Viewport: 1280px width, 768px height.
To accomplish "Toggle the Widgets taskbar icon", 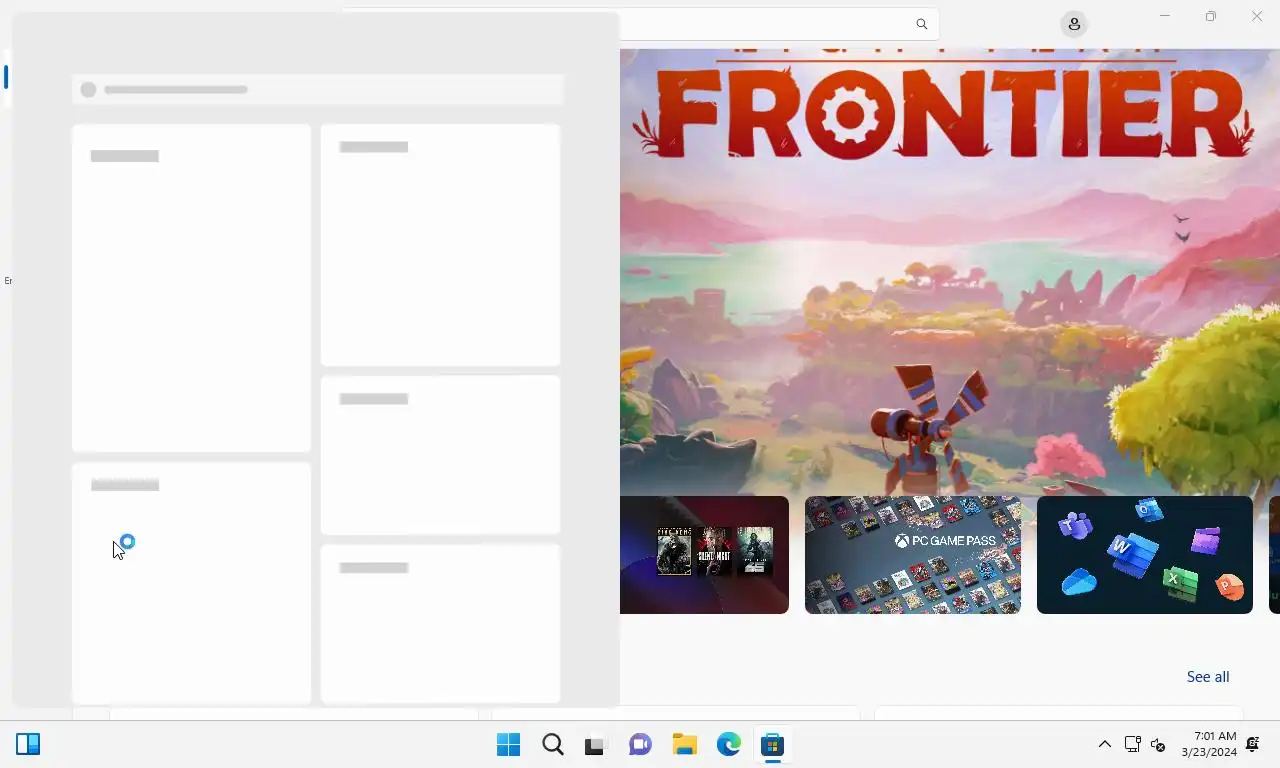I will pyautogui.click(x=28, y=744).
